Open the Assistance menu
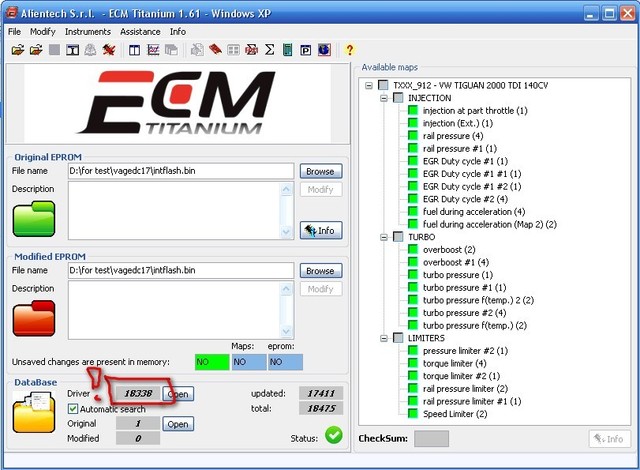The width and height of the screenshot is (640, 470). [x=140, y=31]
